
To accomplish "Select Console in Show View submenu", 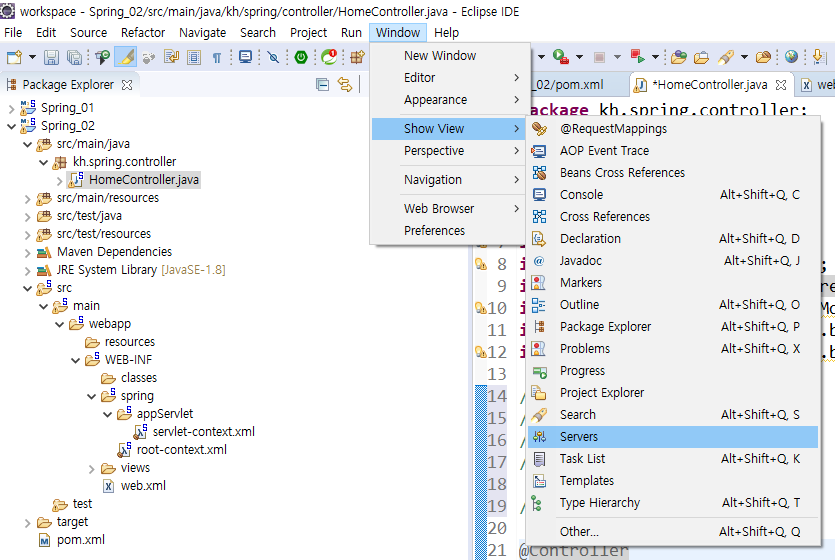I will [x=673, y=195].
